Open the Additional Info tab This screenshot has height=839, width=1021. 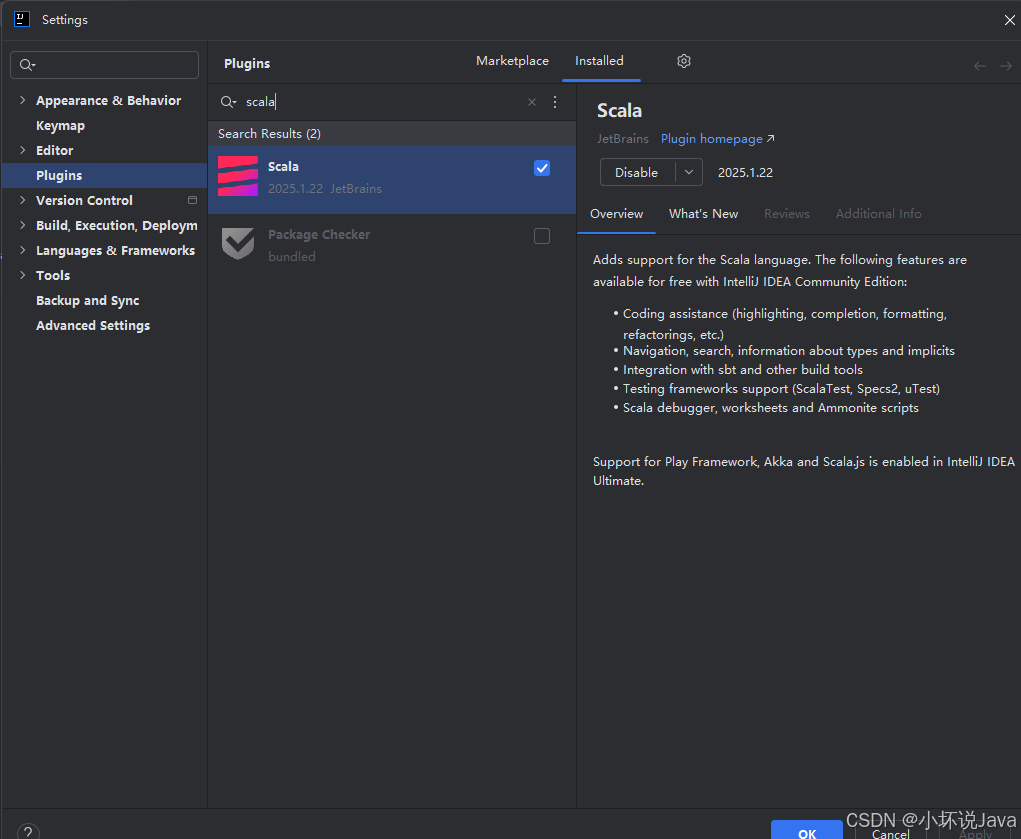(x=878, y=214)
